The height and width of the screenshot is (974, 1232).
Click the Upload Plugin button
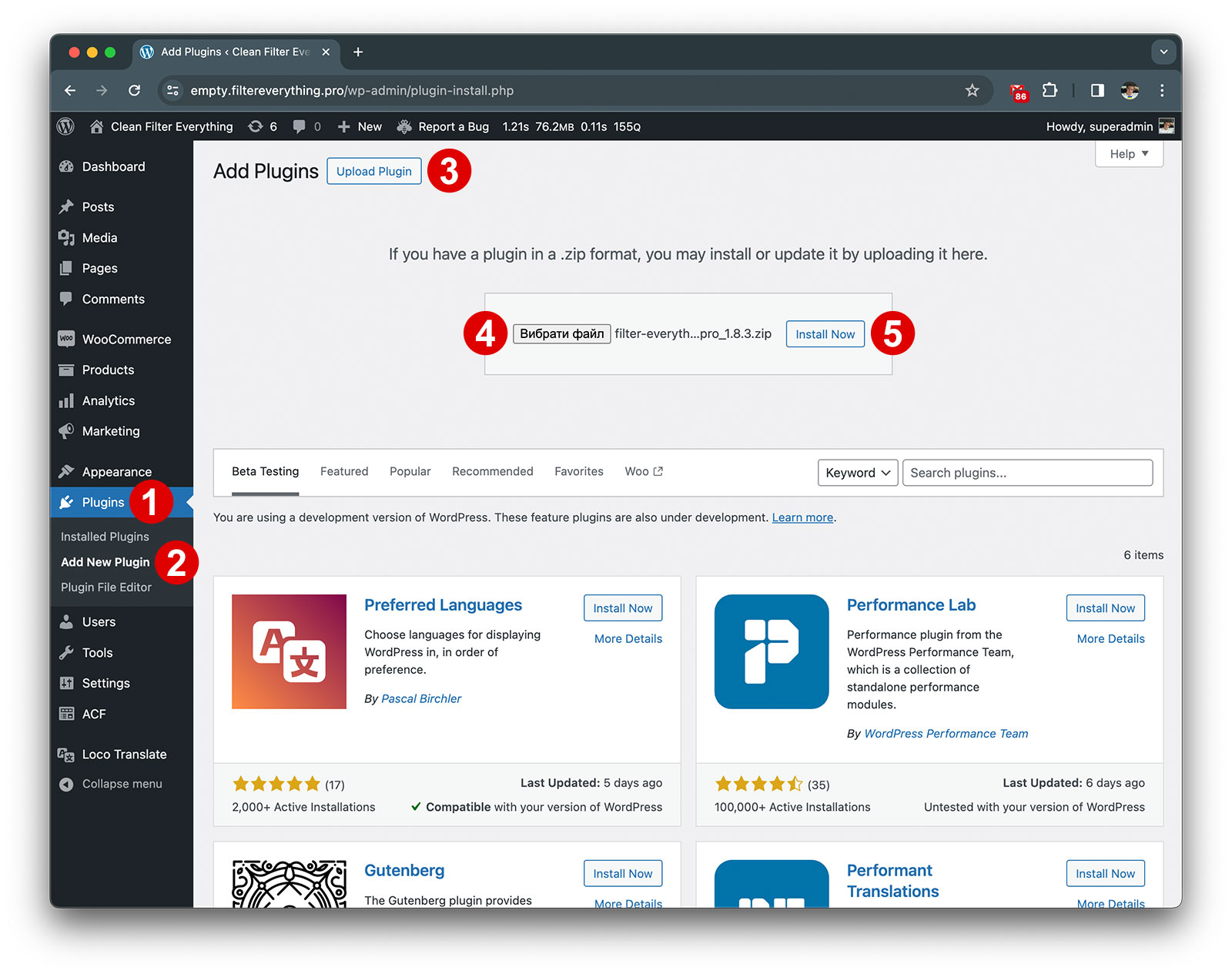coord(373,171)
